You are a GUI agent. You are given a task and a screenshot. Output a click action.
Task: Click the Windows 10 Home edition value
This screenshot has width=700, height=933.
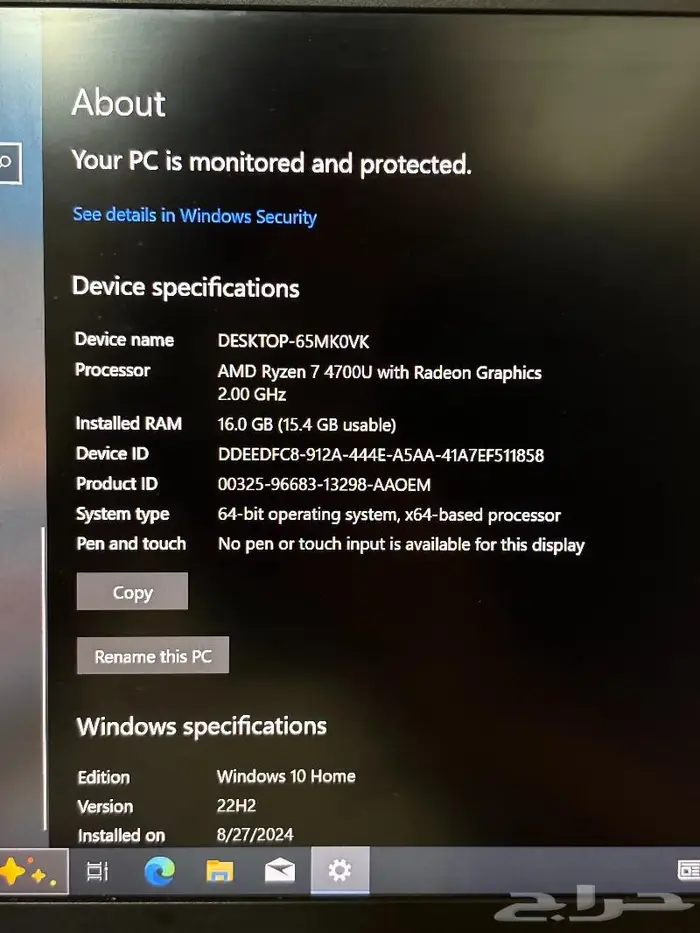point(286,776)
